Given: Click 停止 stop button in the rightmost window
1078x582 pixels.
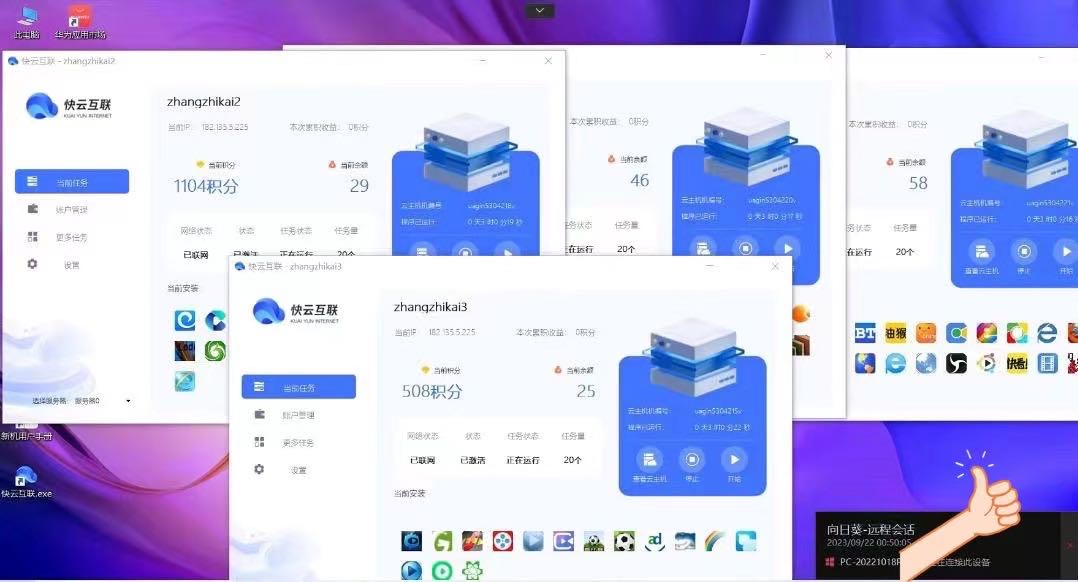Looking at the screenshot, I should 1024,257.
